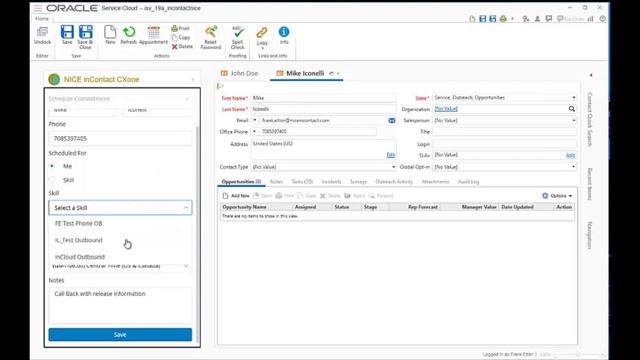Open the Email type selector arrow
The width and height of the screenshot is (640, 360).
(255, 120)
